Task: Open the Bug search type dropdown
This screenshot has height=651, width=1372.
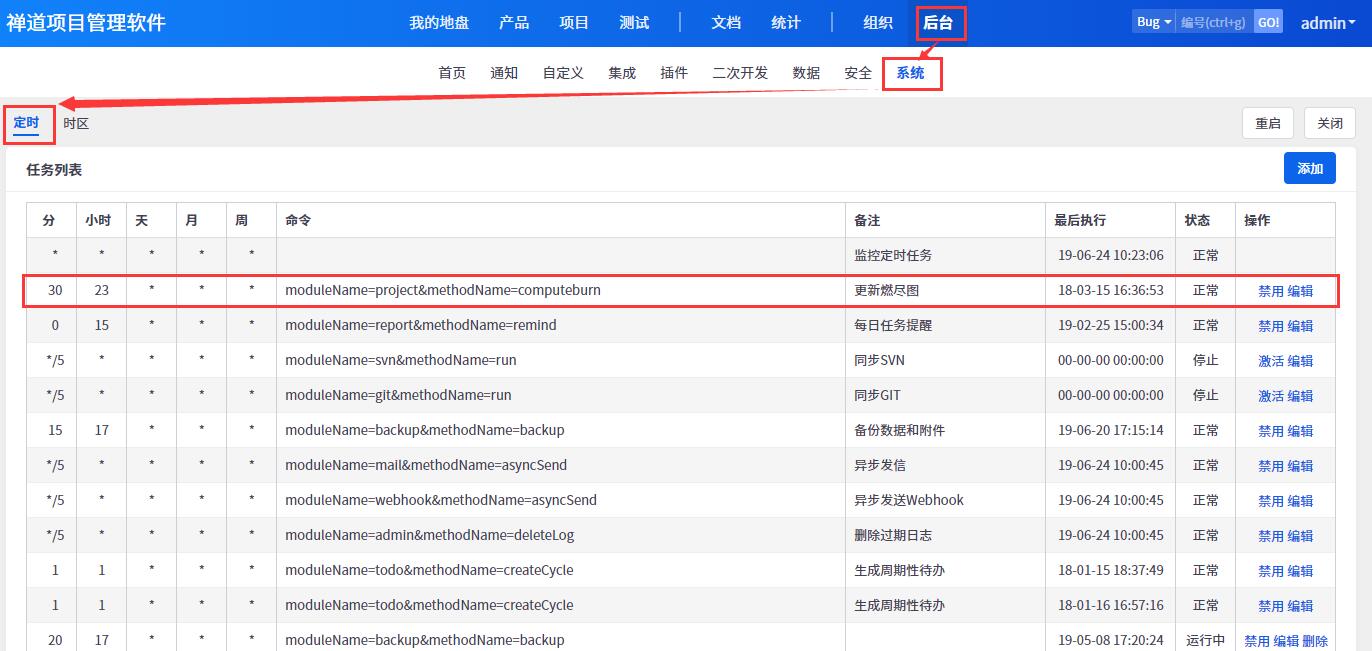Action: coord(1153,22)
